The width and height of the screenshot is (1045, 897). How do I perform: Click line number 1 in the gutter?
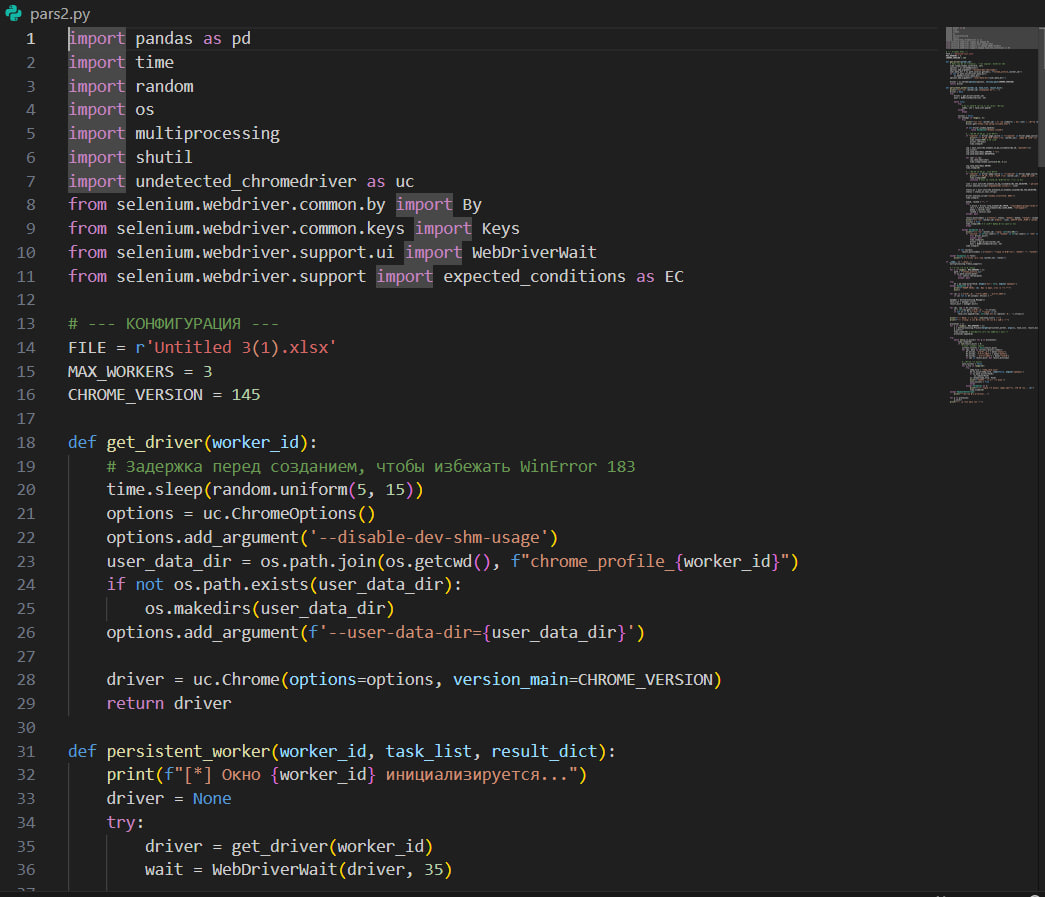pyautogui.click(x=31, y=39)
